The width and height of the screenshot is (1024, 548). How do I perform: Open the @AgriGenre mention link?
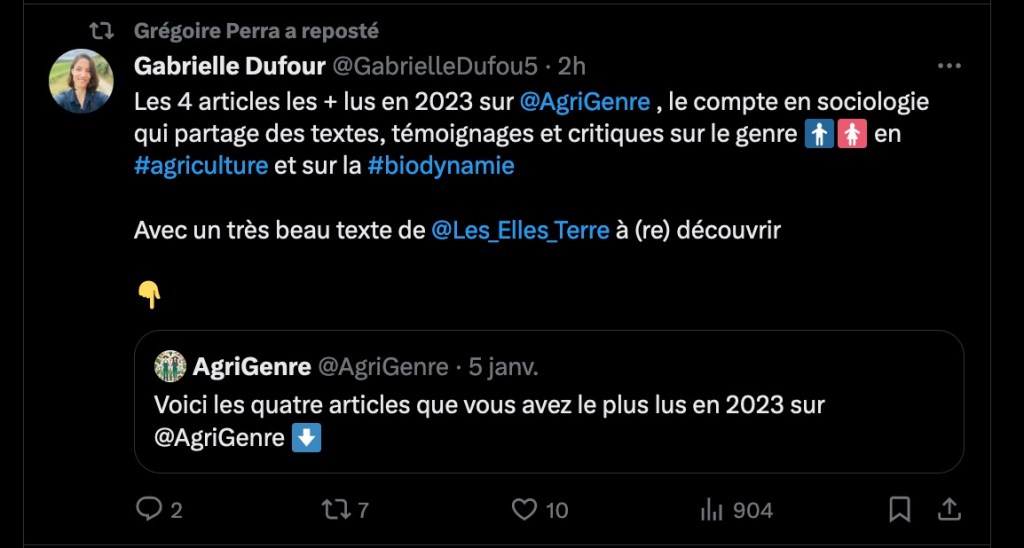(586, 101)
